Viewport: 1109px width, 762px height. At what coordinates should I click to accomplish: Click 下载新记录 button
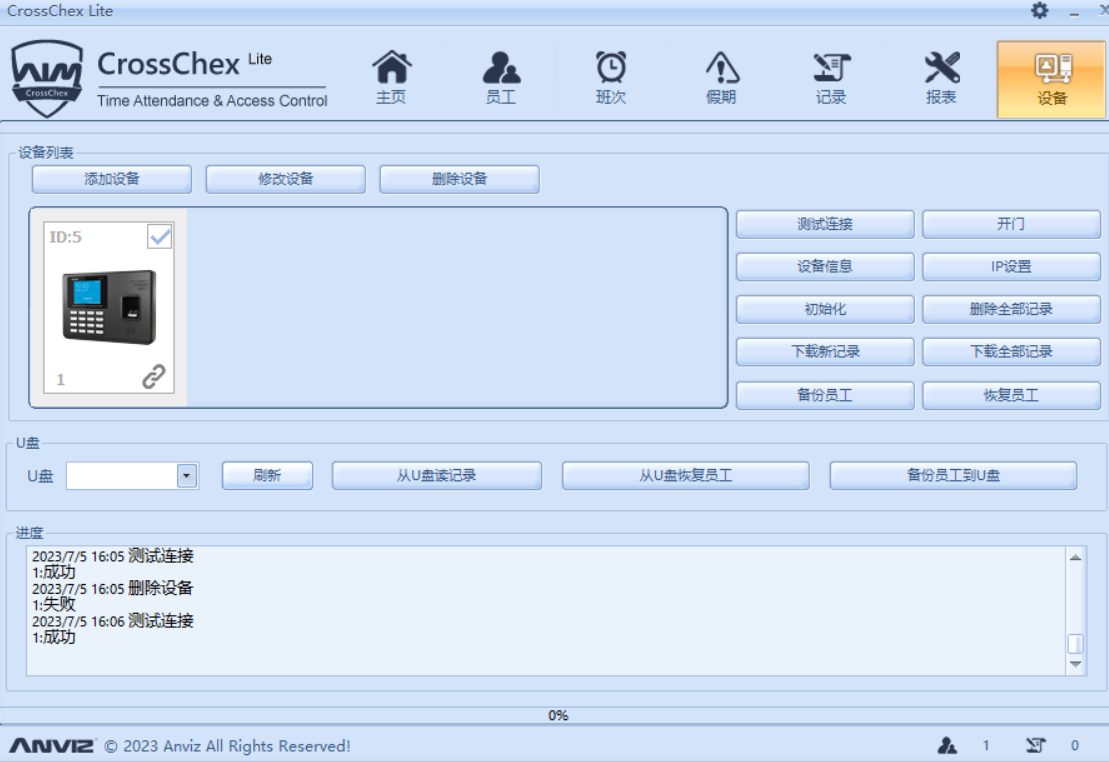pyautogui.click(x=825, y=352)
